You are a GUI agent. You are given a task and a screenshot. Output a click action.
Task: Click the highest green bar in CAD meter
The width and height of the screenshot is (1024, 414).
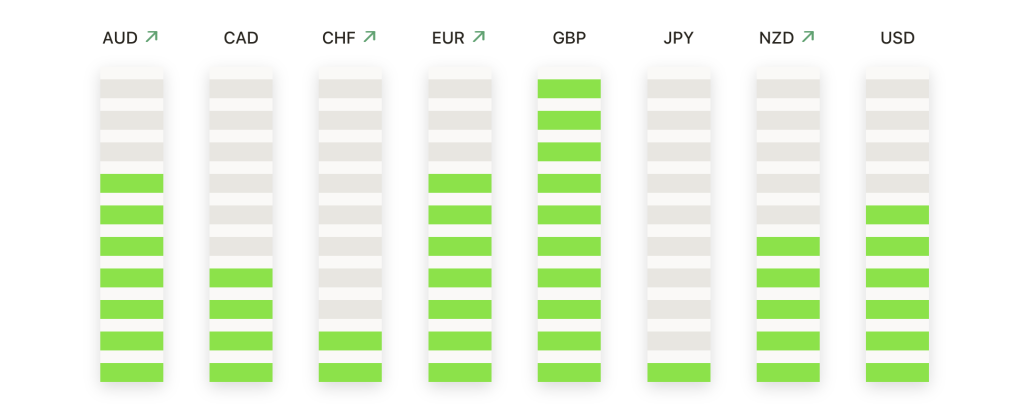pos(241,278)
